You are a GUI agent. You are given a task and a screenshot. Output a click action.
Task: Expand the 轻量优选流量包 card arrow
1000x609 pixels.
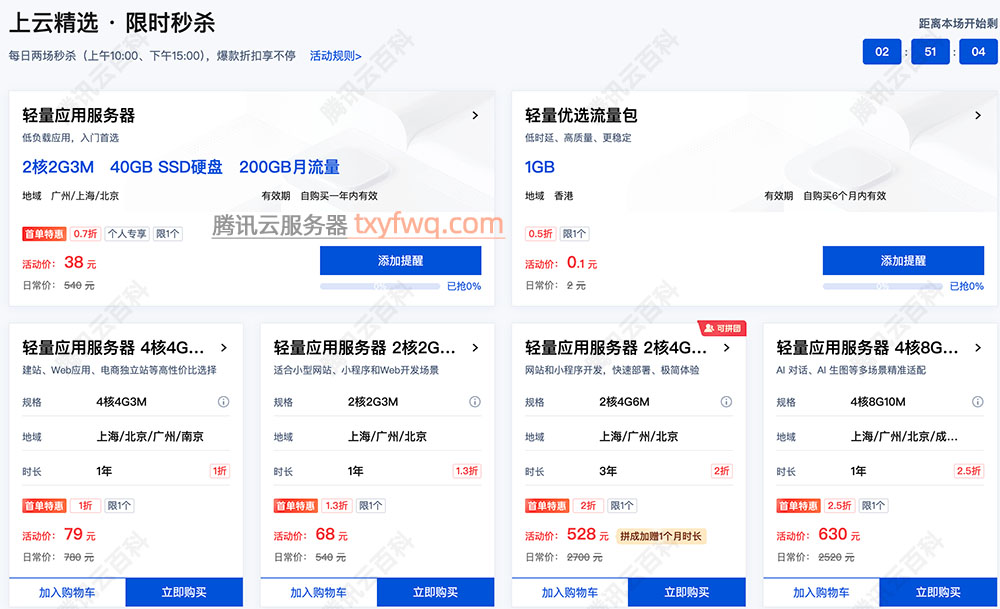[978, 115]
